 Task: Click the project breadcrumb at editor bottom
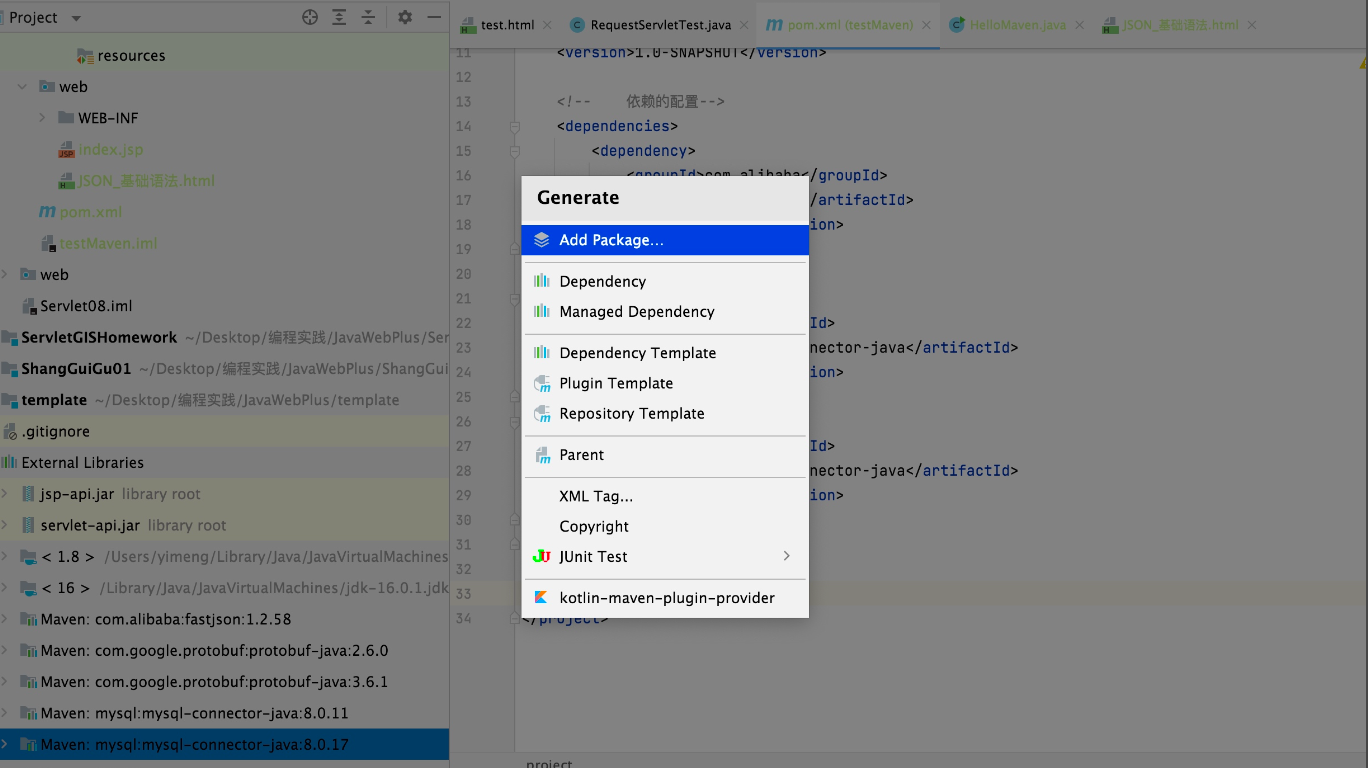tap(549, 764)
